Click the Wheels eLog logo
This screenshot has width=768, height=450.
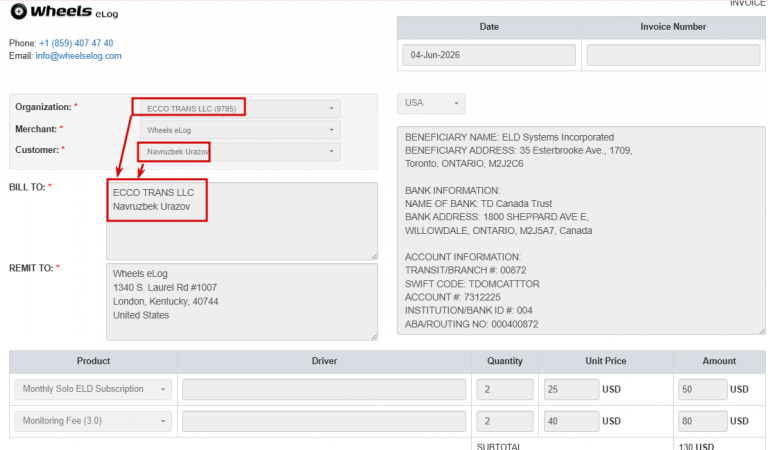64,11
